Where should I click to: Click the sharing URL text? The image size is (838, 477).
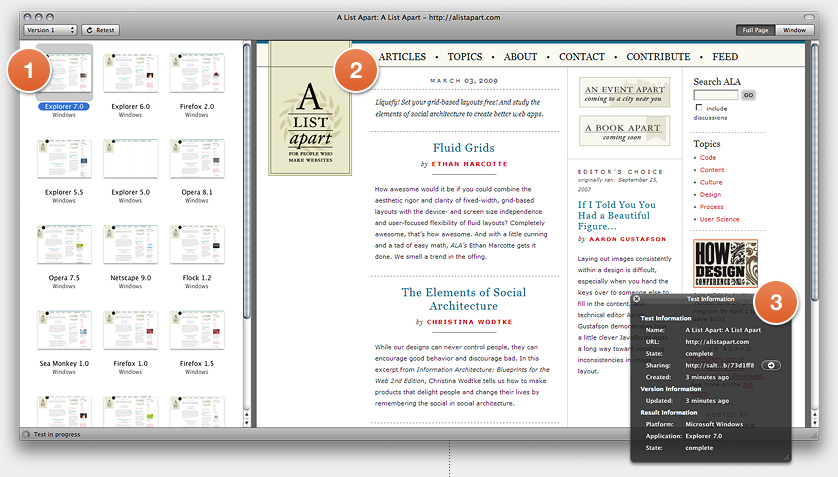tap(719, 365)
